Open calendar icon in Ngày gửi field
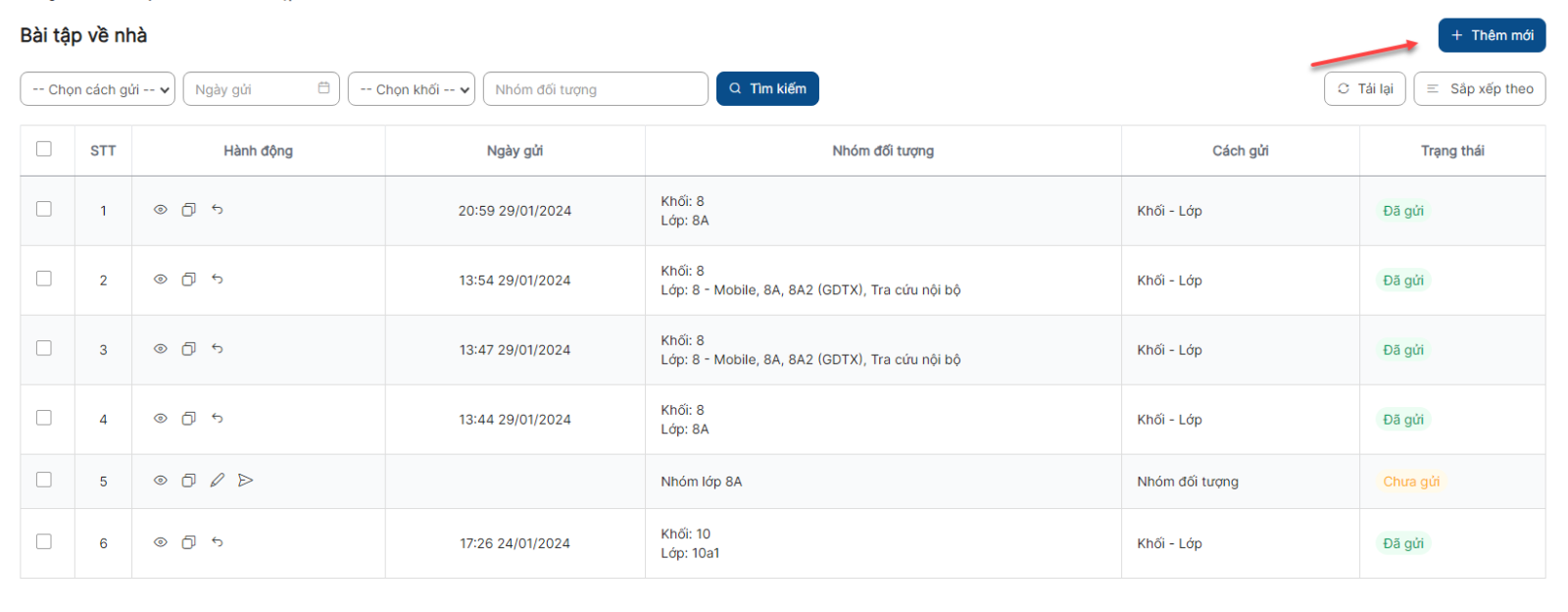Image resolution: width=1568 pixels, height=612 pixels. click(324, 88)
